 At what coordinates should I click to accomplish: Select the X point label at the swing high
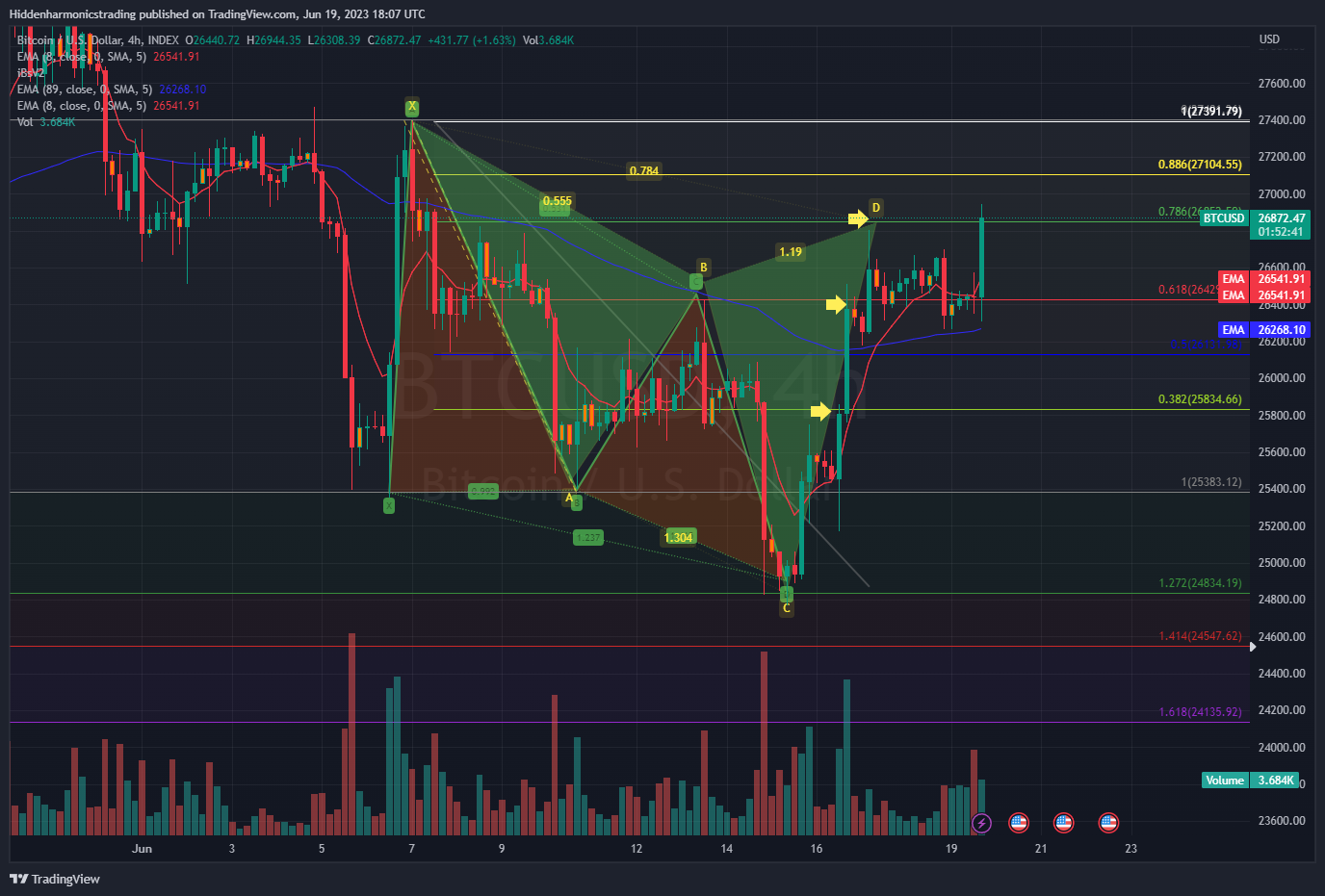point(412,107)
